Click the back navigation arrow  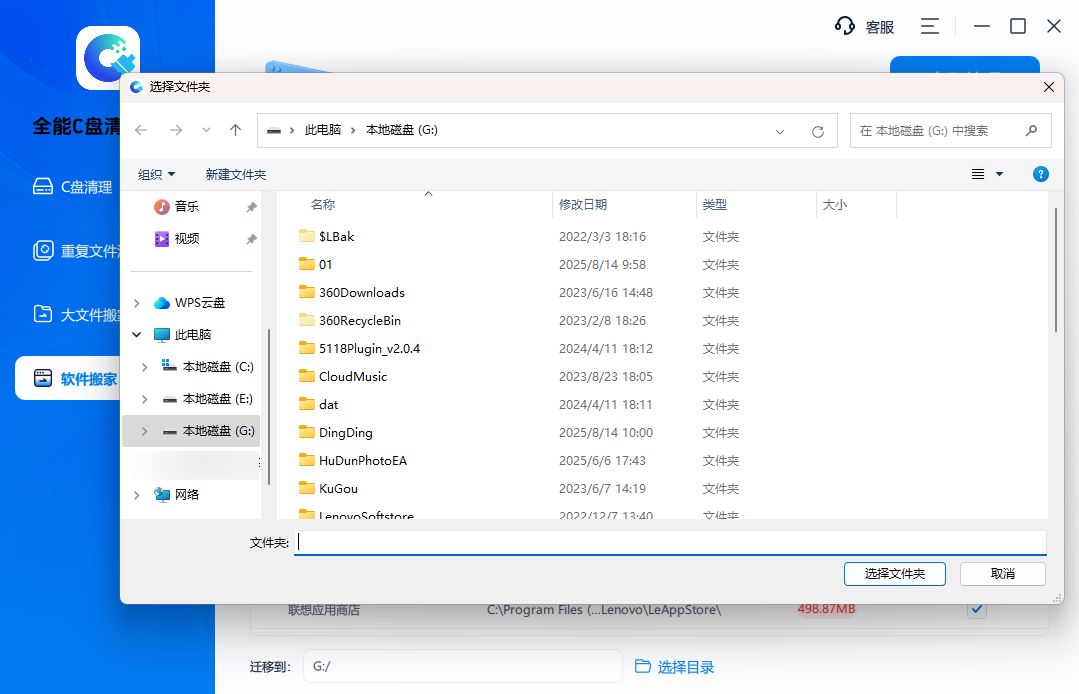click(x=140, y=130)
